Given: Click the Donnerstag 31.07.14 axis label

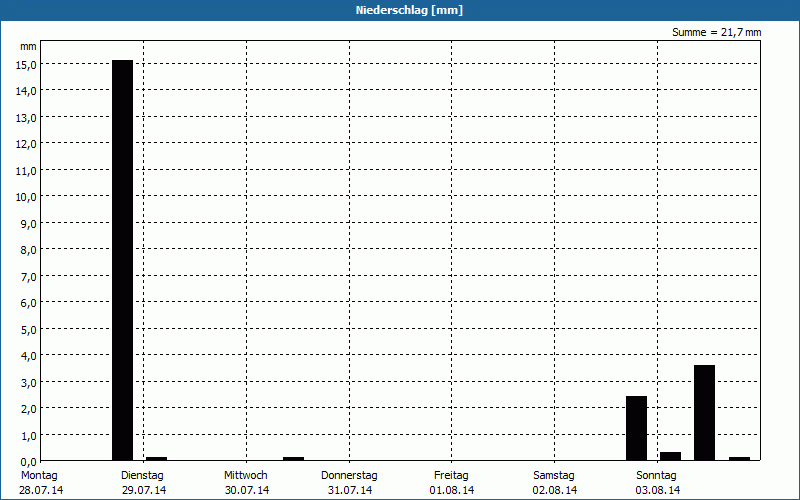Looking at the screenshot, I should coord(349,483).
